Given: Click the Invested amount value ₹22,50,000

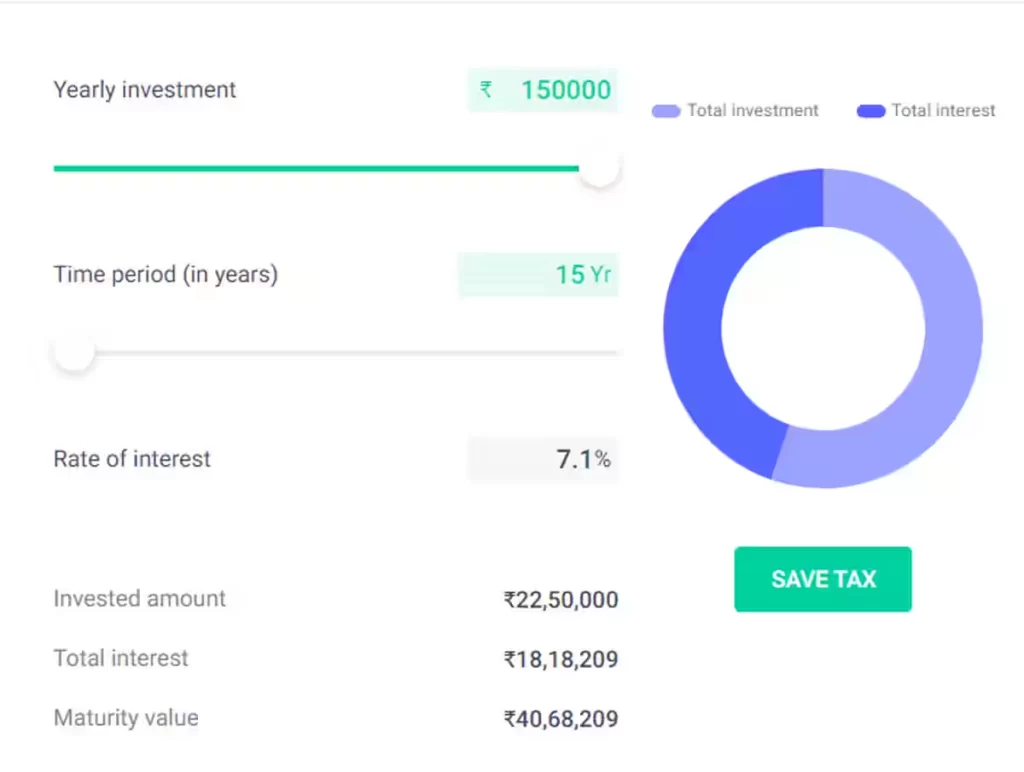Looking at the screenshot, I should click(560, 600).
